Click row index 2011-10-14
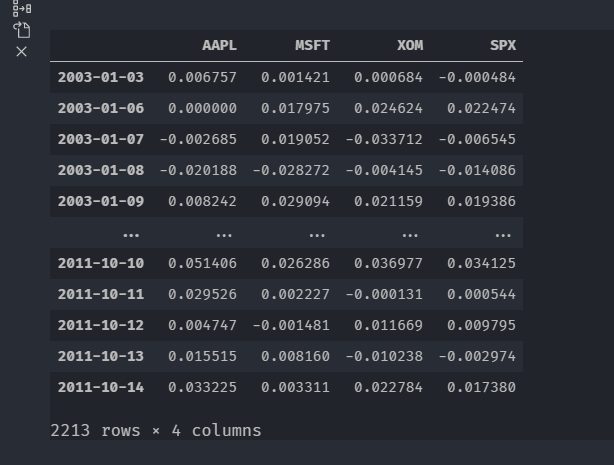Viewport: 614px width, 465px height. pyautogui.click(x=101, y=387)
